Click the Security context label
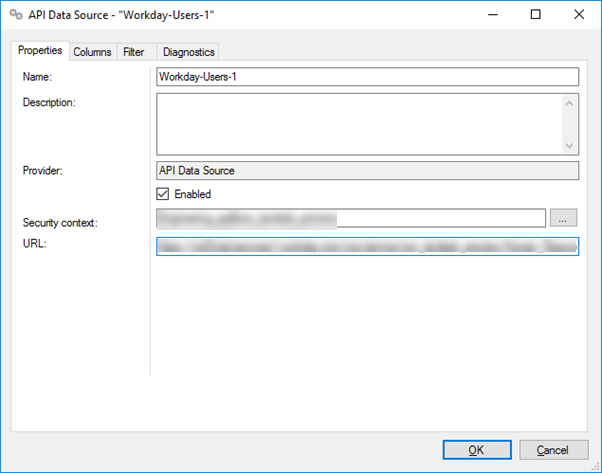This screenshot has width=602, height=473. [x=60, y=223]
